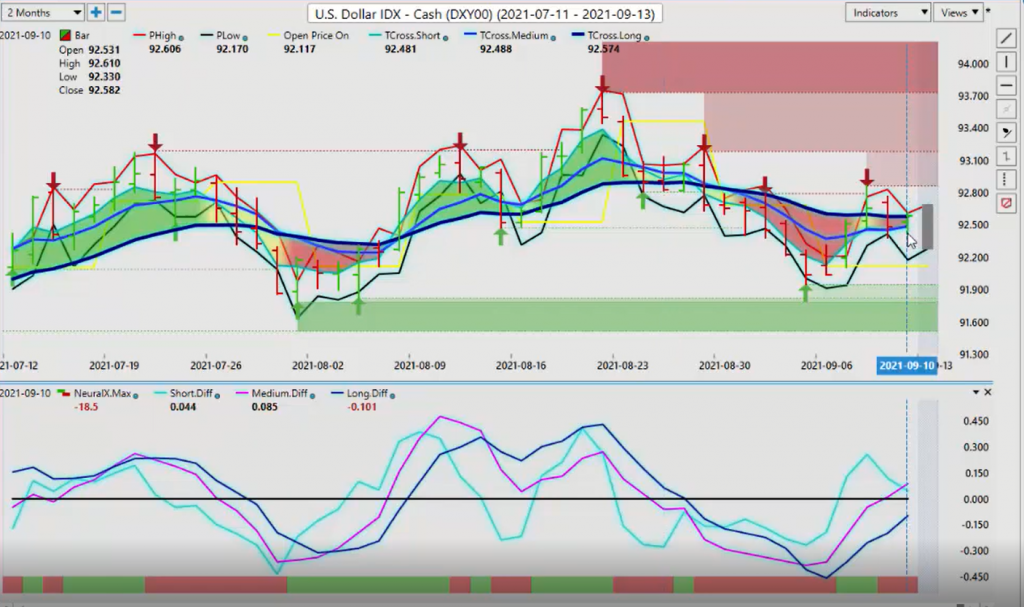Click the Short.Diff value 0.044

183,406
